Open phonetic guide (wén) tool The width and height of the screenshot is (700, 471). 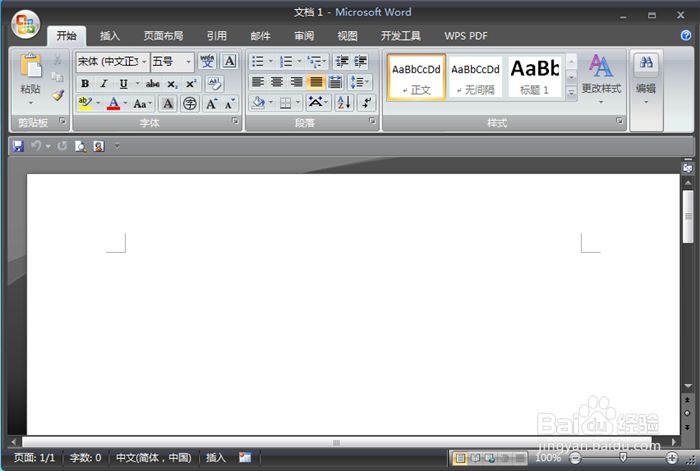[x=207, y=61]
